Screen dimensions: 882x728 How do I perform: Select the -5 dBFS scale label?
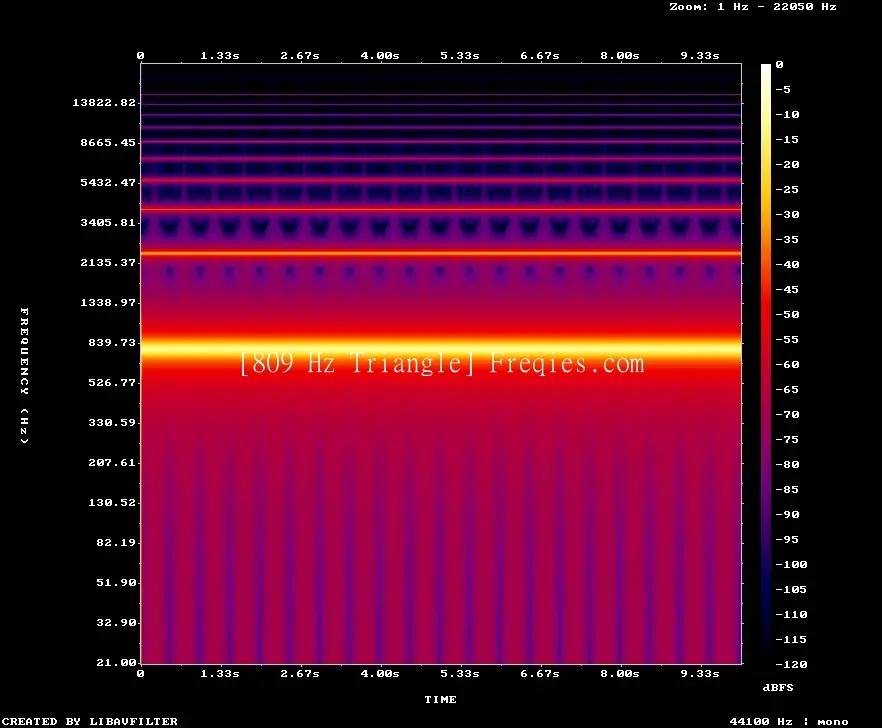[783, 89]
